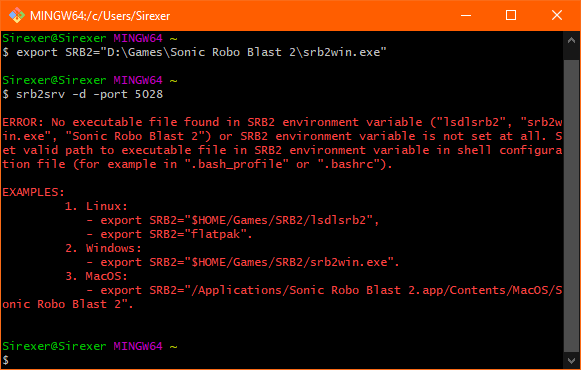
Task: Close the MINGW64 terminal window
Action: [557, 16]
